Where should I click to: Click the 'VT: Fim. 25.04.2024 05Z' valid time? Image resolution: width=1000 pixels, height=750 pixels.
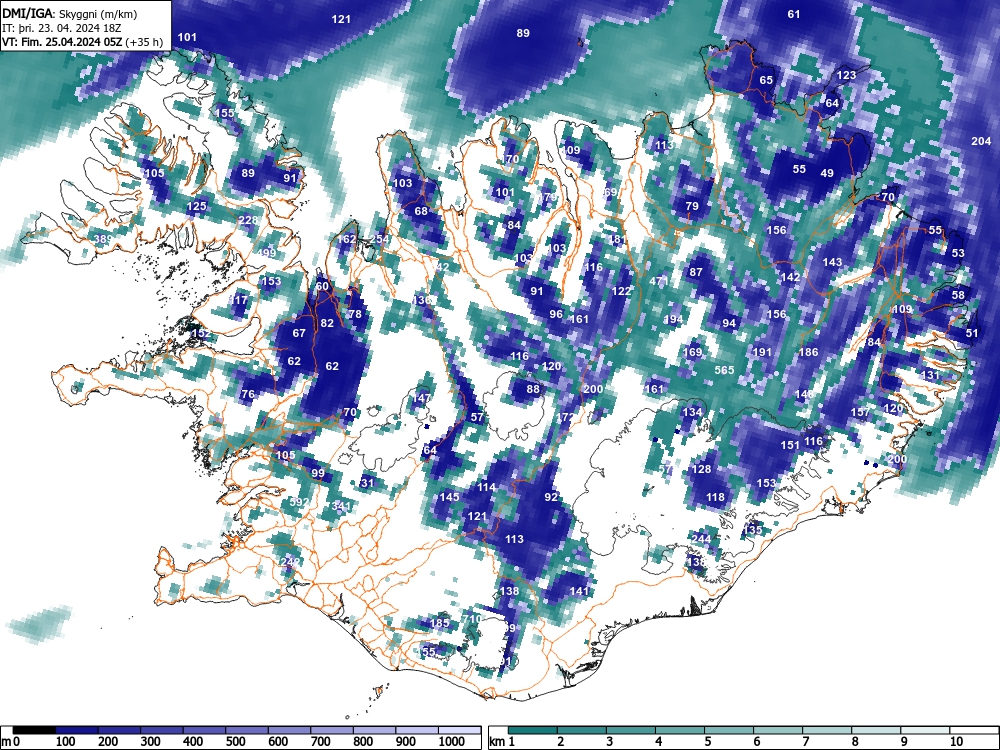point(62,42)
